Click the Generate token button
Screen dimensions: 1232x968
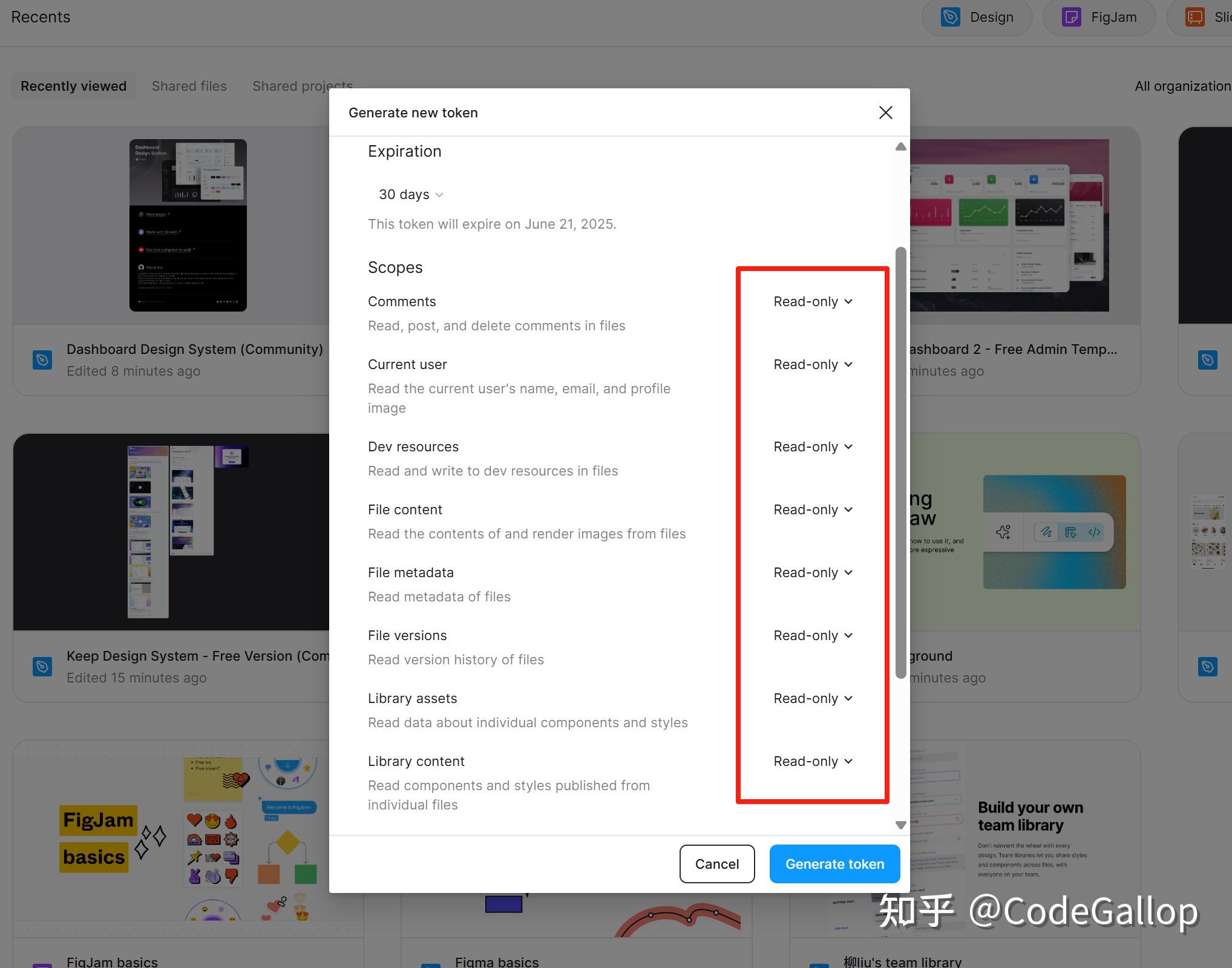click(834, 864)
